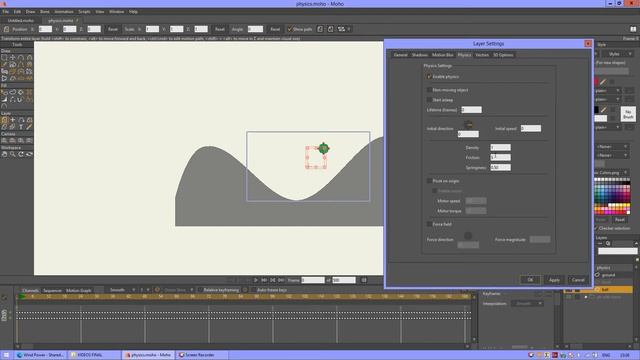
Task: Select the Zoom Camera tool
Action: (13, 140)
